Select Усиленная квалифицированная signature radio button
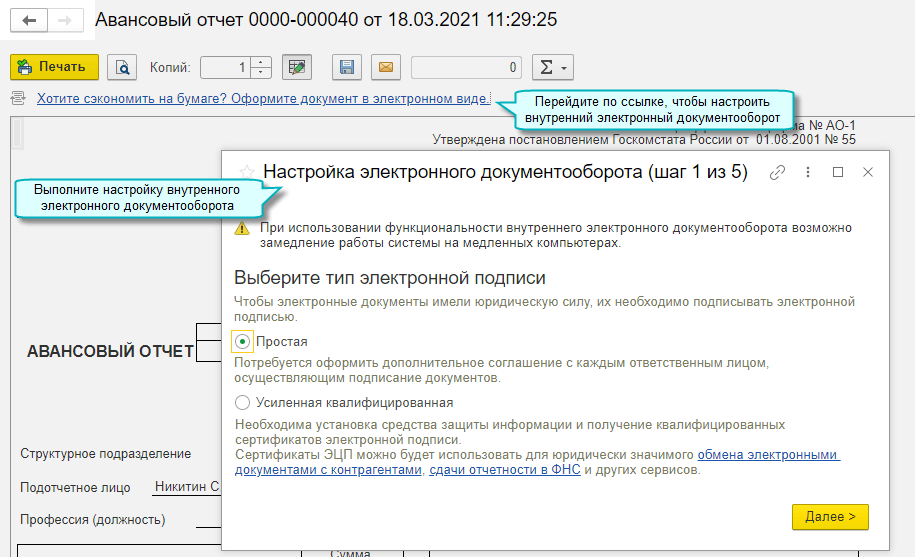Viewport: 915px width, 557px height. (242, 402)
